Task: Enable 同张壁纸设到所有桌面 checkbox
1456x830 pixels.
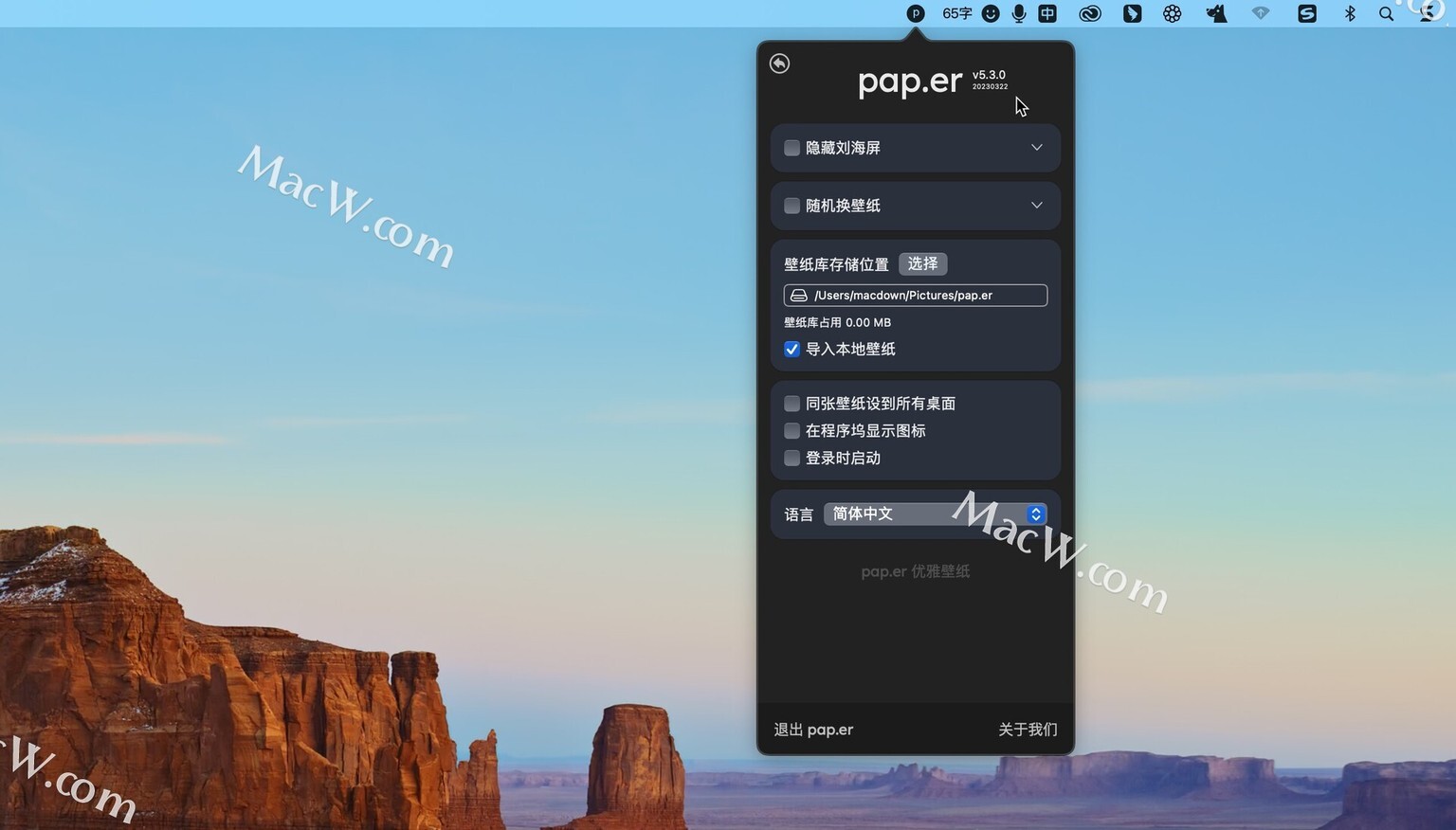Action: coord(792,404)
